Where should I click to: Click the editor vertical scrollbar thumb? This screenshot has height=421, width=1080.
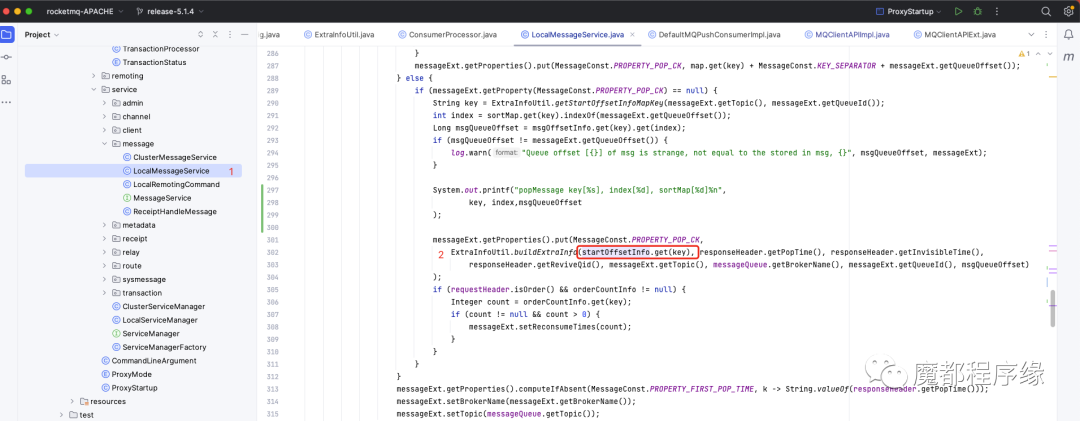pos(1052,308)
